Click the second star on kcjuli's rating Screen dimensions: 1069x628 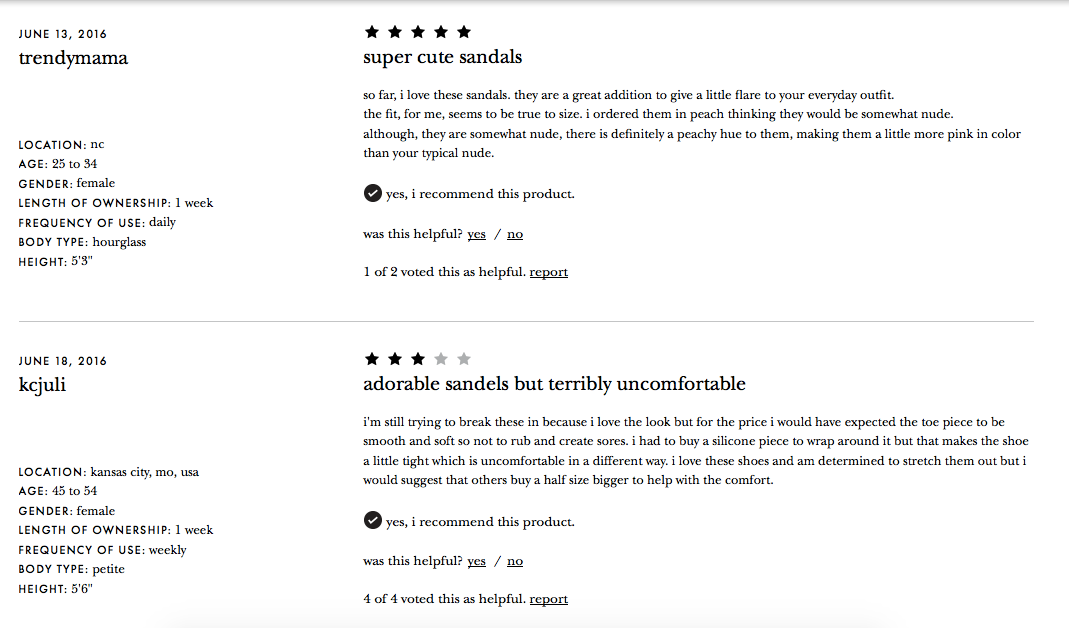click(x=394, y=358)
